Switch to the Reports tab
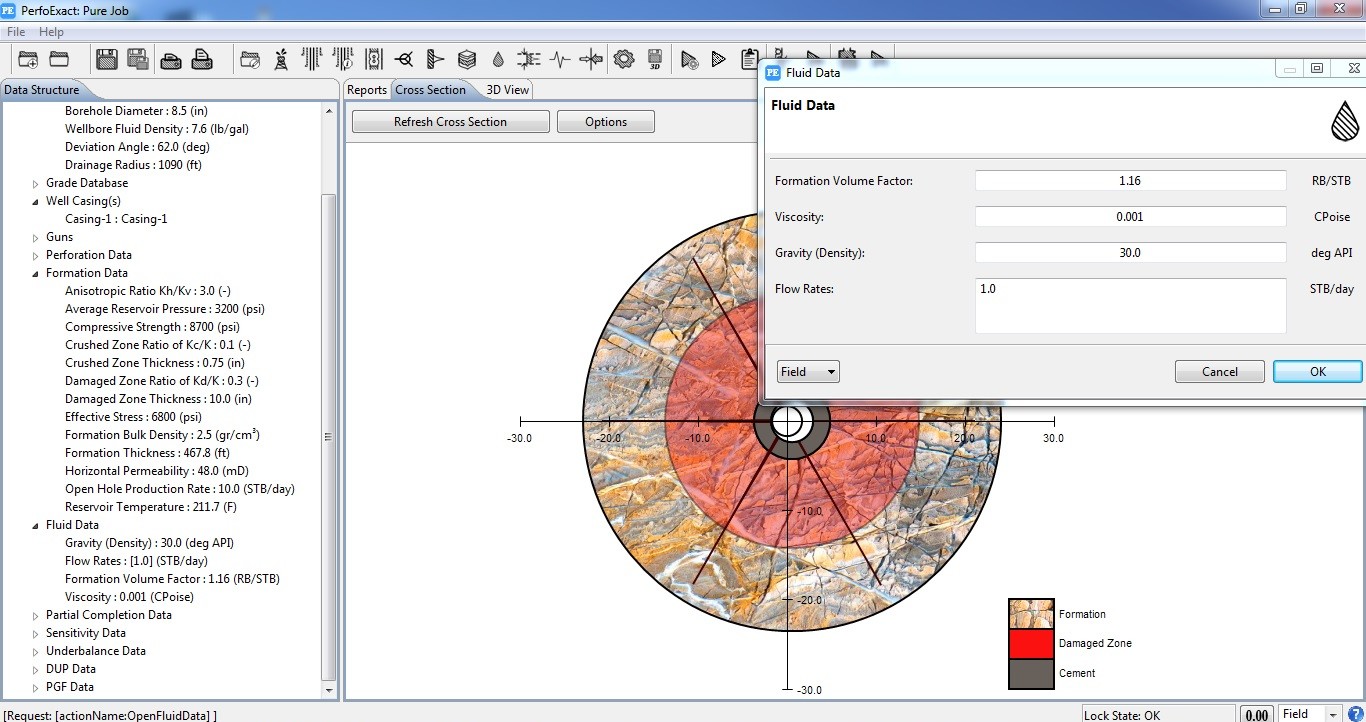This screenshot has height=722, width=1366. click(x=366, y=90)
